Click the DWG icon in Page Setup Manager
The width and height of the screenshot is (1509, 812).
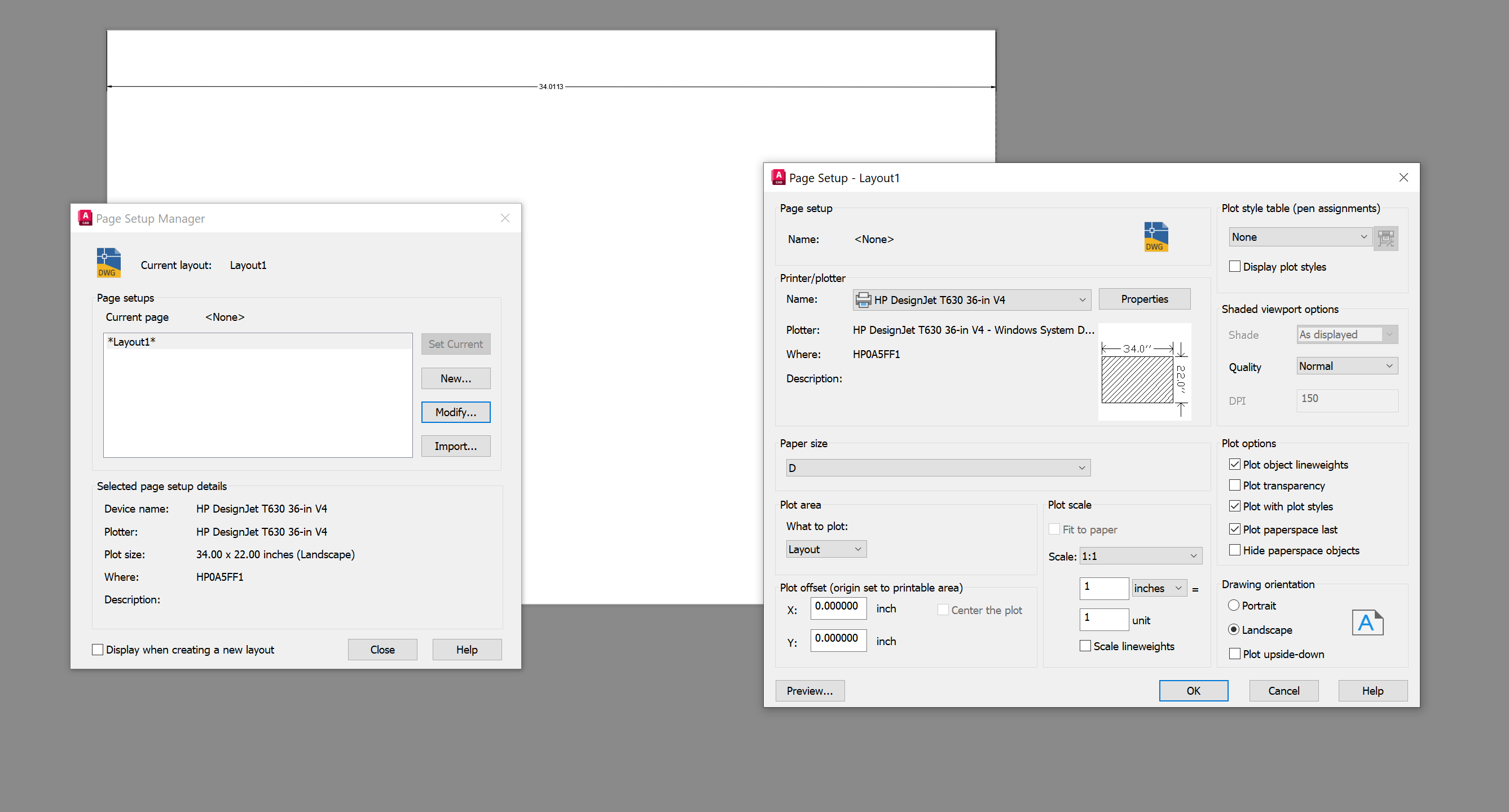tap(108, 263)
